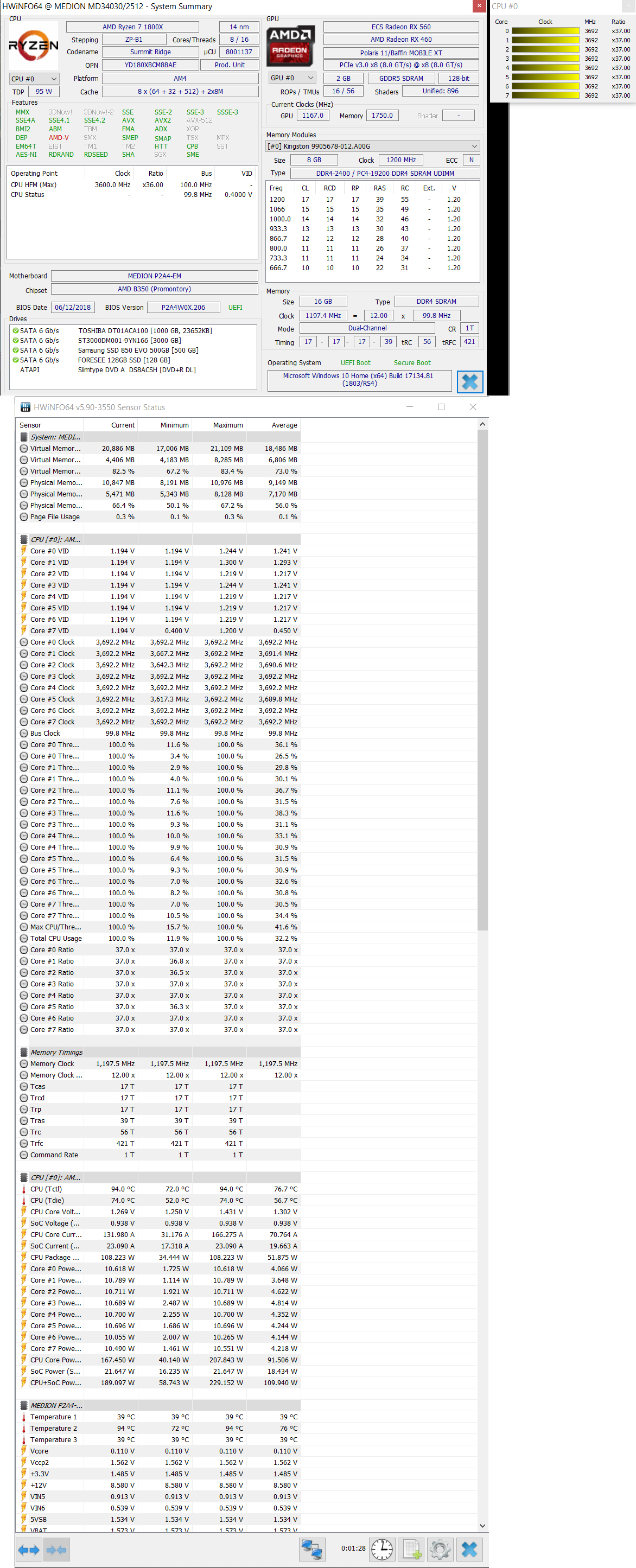Open sensor settings gear icon

coord(440,1548)
